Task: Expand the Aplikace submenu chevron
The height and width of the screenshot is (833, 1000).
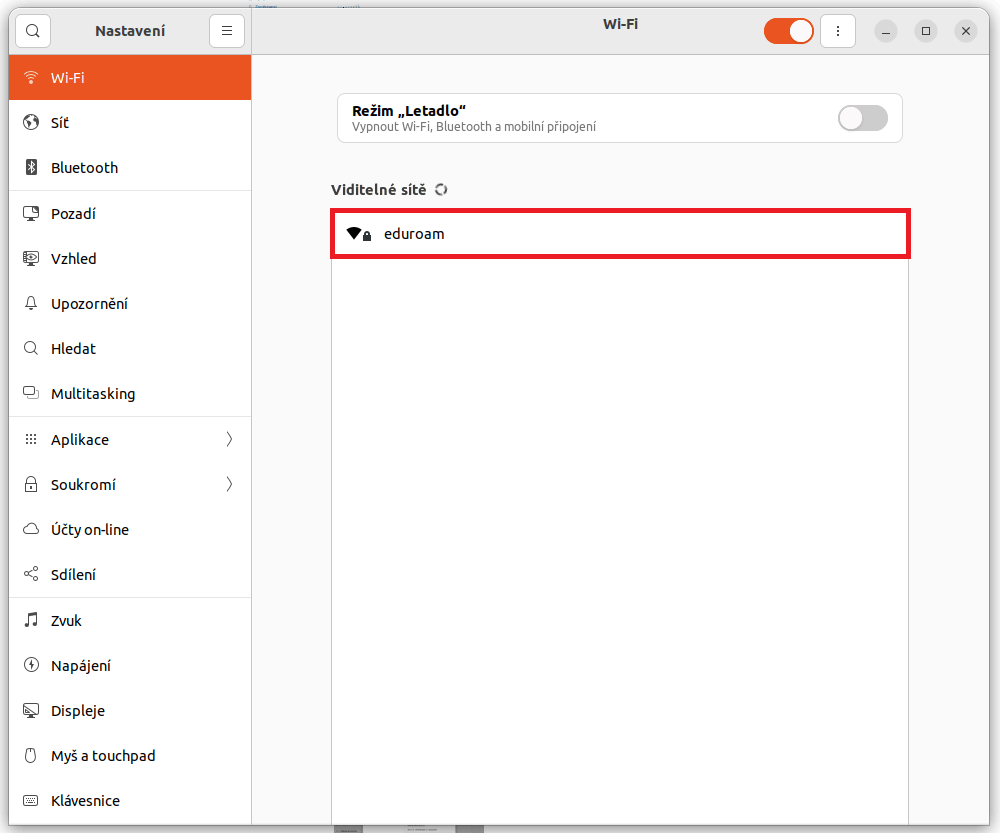Action: coord(230,439)
